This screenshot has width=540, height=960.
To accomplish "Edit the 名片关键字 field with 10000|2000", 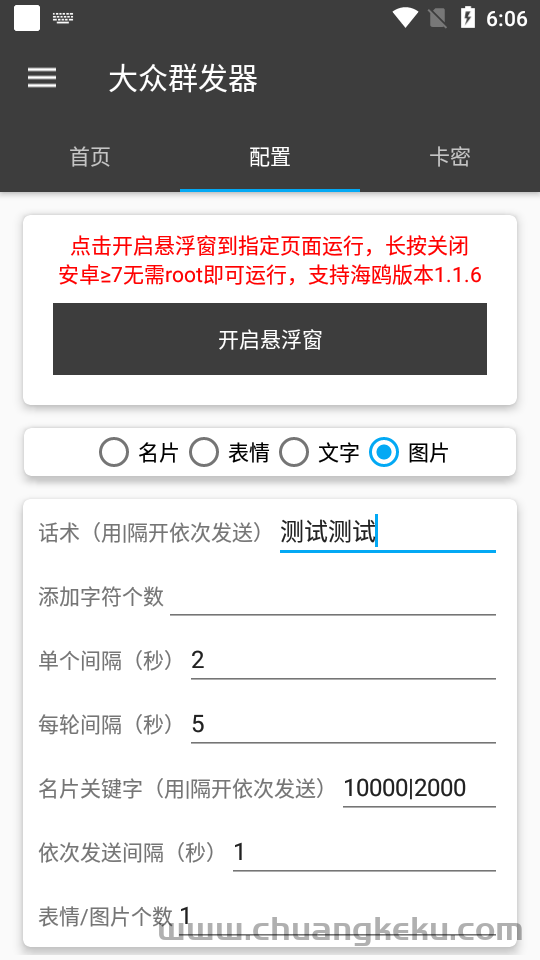I will (x=419, y=788).
